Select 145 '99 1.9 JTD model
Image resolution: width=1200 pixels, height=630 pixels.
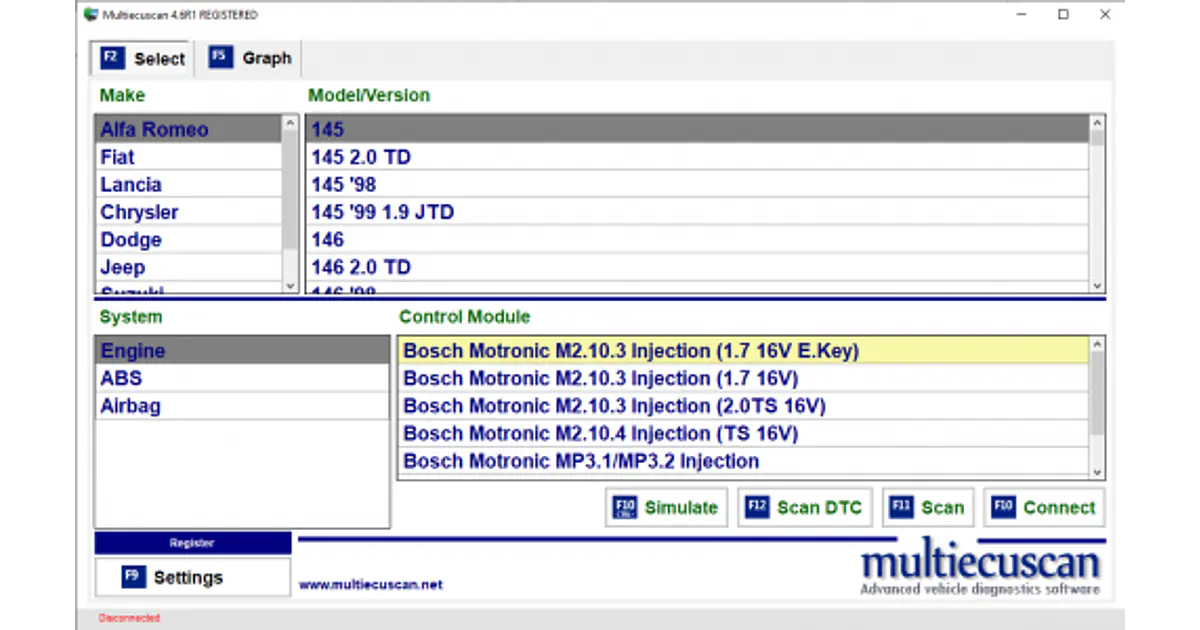(x=697, y=212)
